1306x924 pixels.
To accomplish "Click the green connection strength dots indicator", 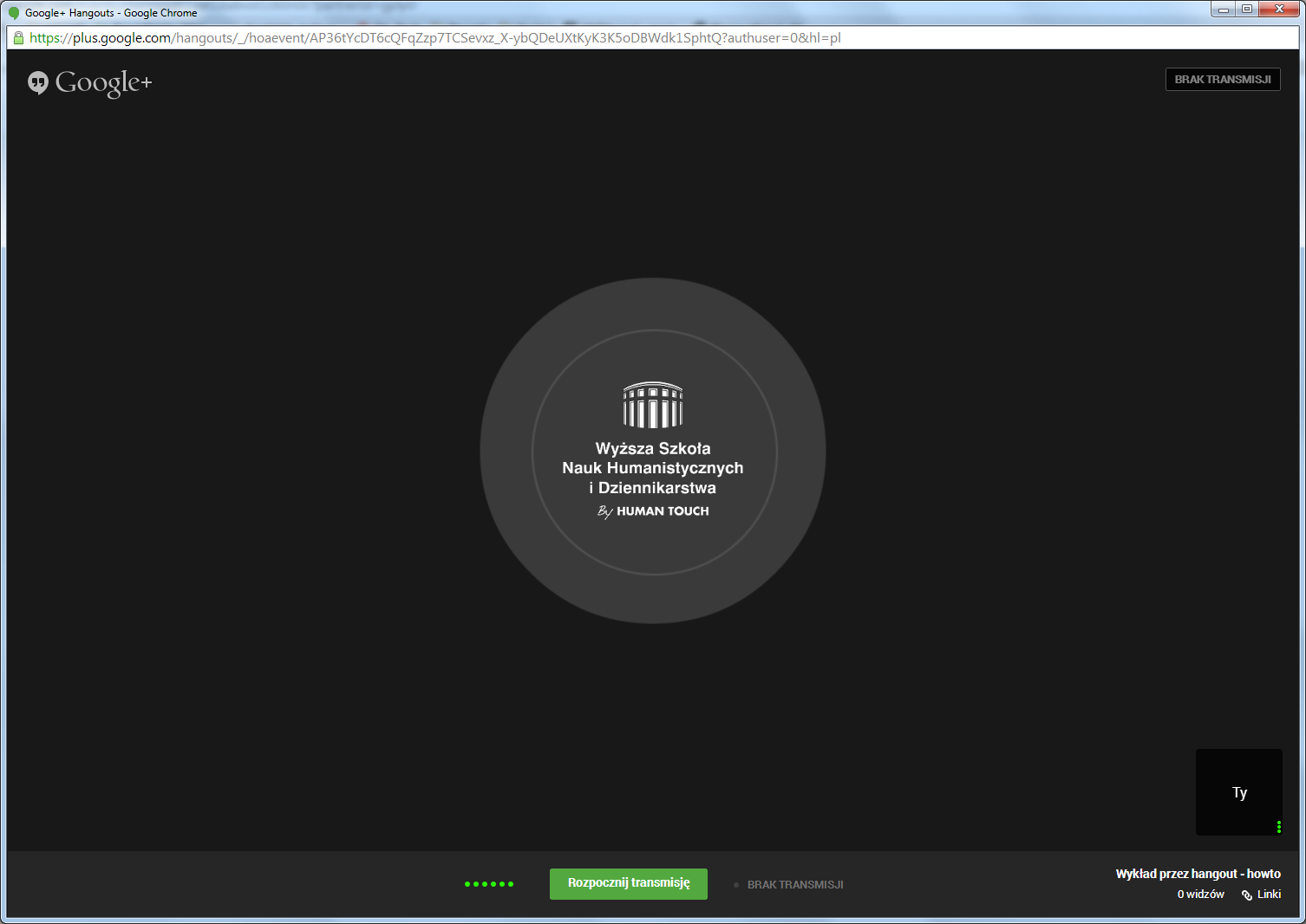I will [489, 884].
